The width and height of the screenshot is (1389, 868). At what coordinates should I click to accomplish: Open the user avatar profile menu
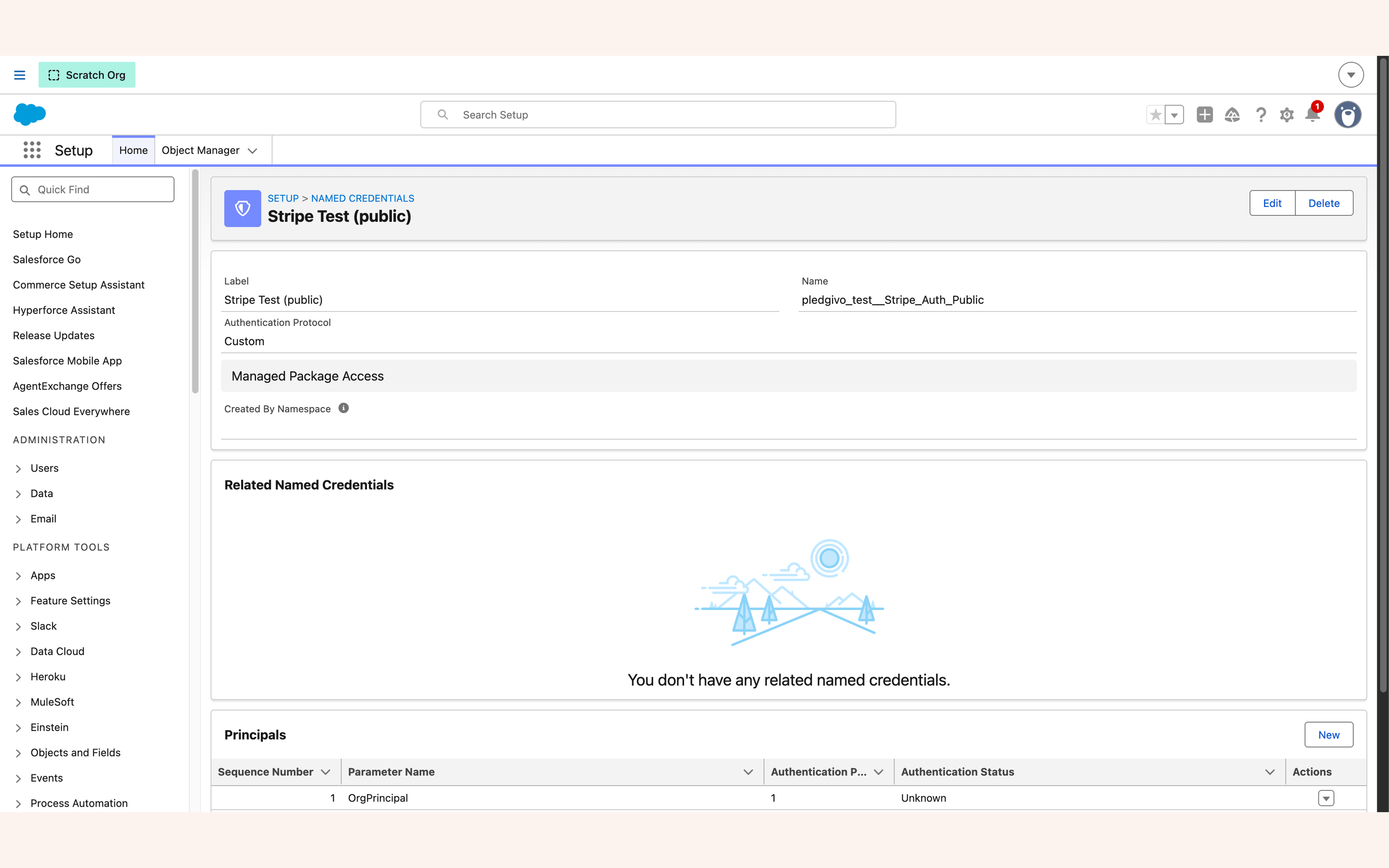pos(1348,115)
